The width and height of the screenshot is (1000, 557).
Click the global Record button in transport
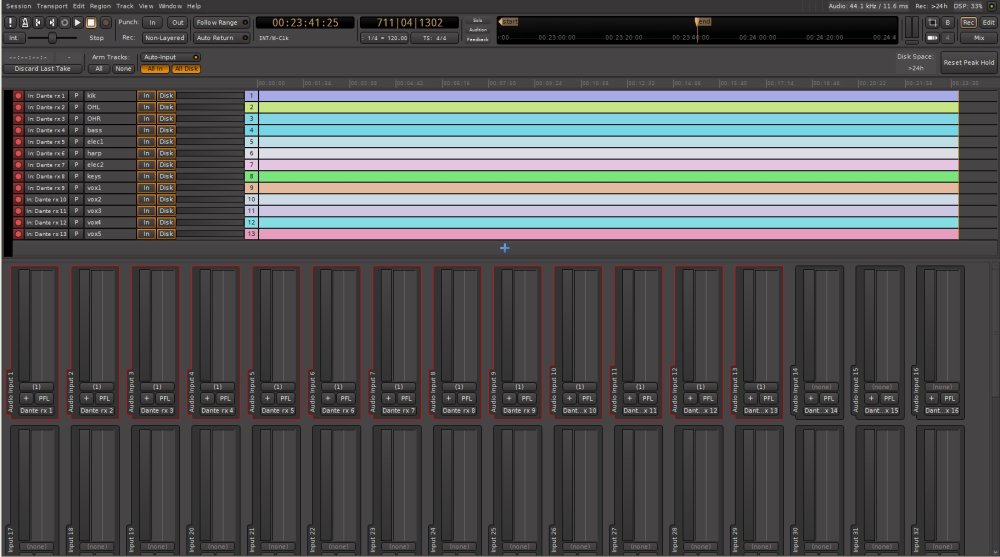(105, 21)
